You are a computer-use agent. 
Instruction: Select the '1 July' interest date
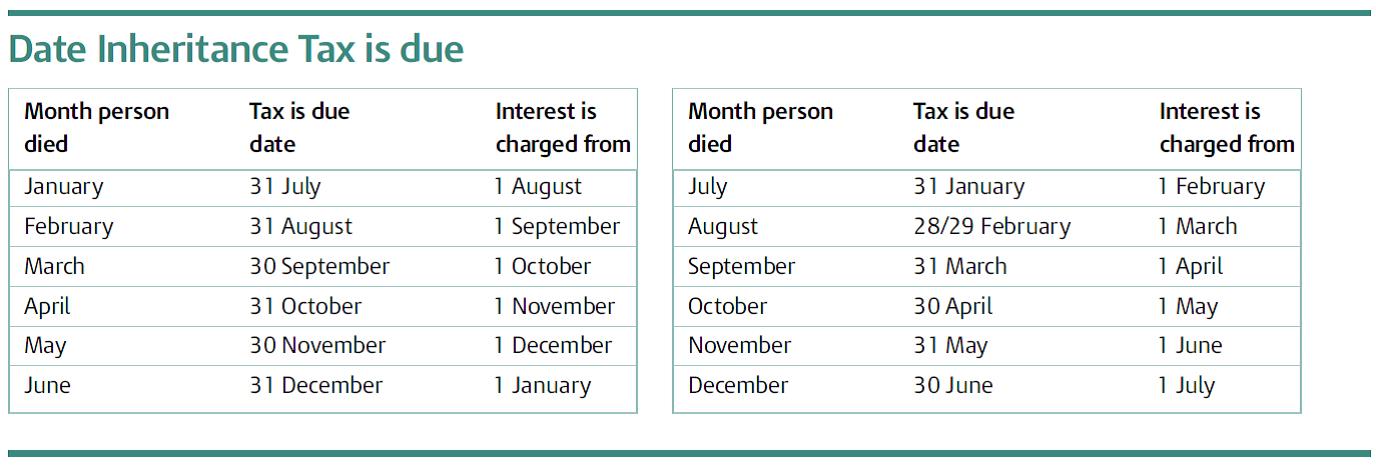1186,386
